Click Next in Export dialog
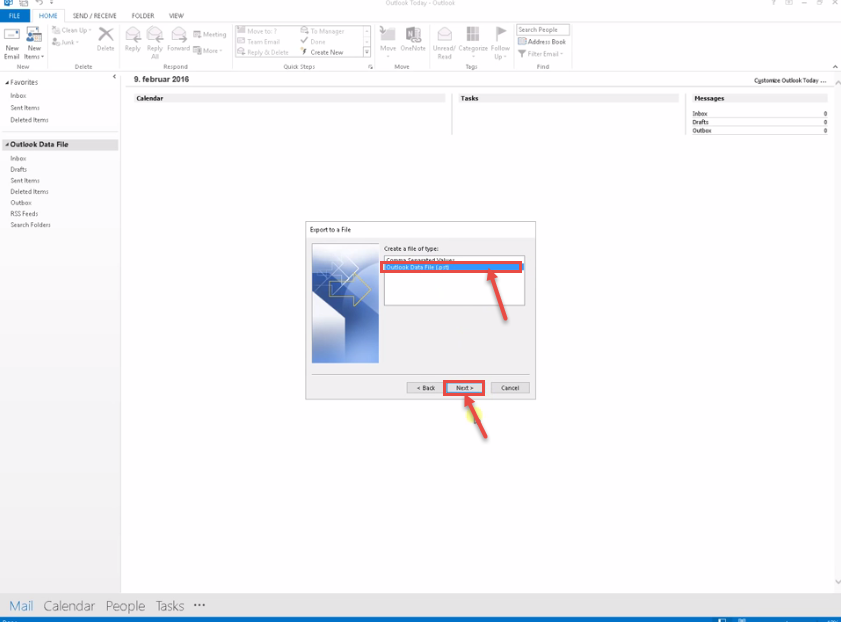 [464, 388]
